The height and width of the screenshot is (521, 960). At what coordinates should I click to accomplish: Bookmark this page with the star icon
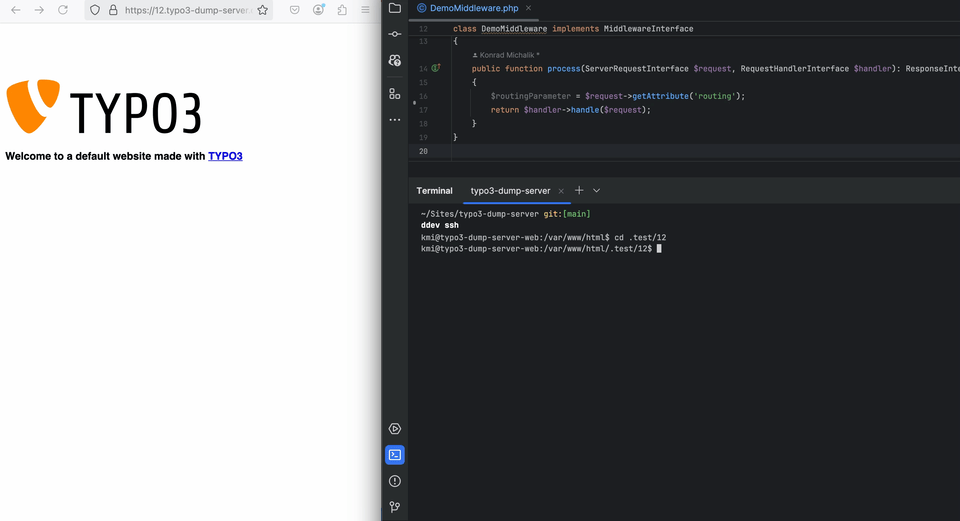pos(262,10)
